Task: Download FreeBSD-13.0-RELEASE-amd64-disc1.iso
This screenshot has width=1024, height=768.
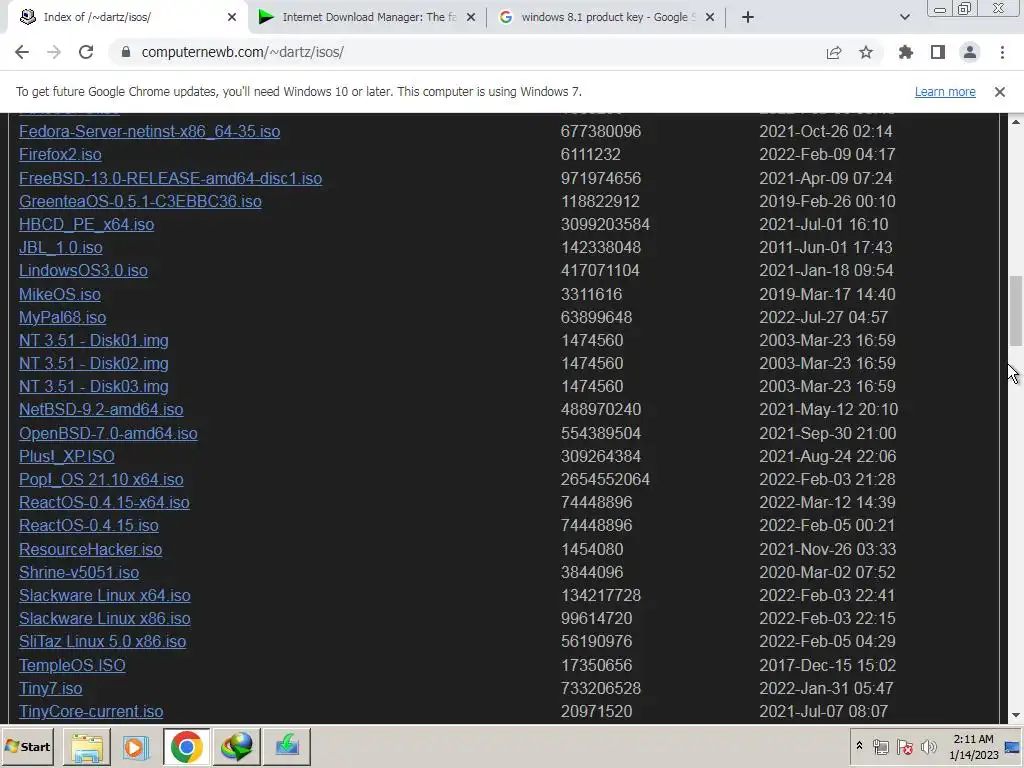Action: click(170, 178)
